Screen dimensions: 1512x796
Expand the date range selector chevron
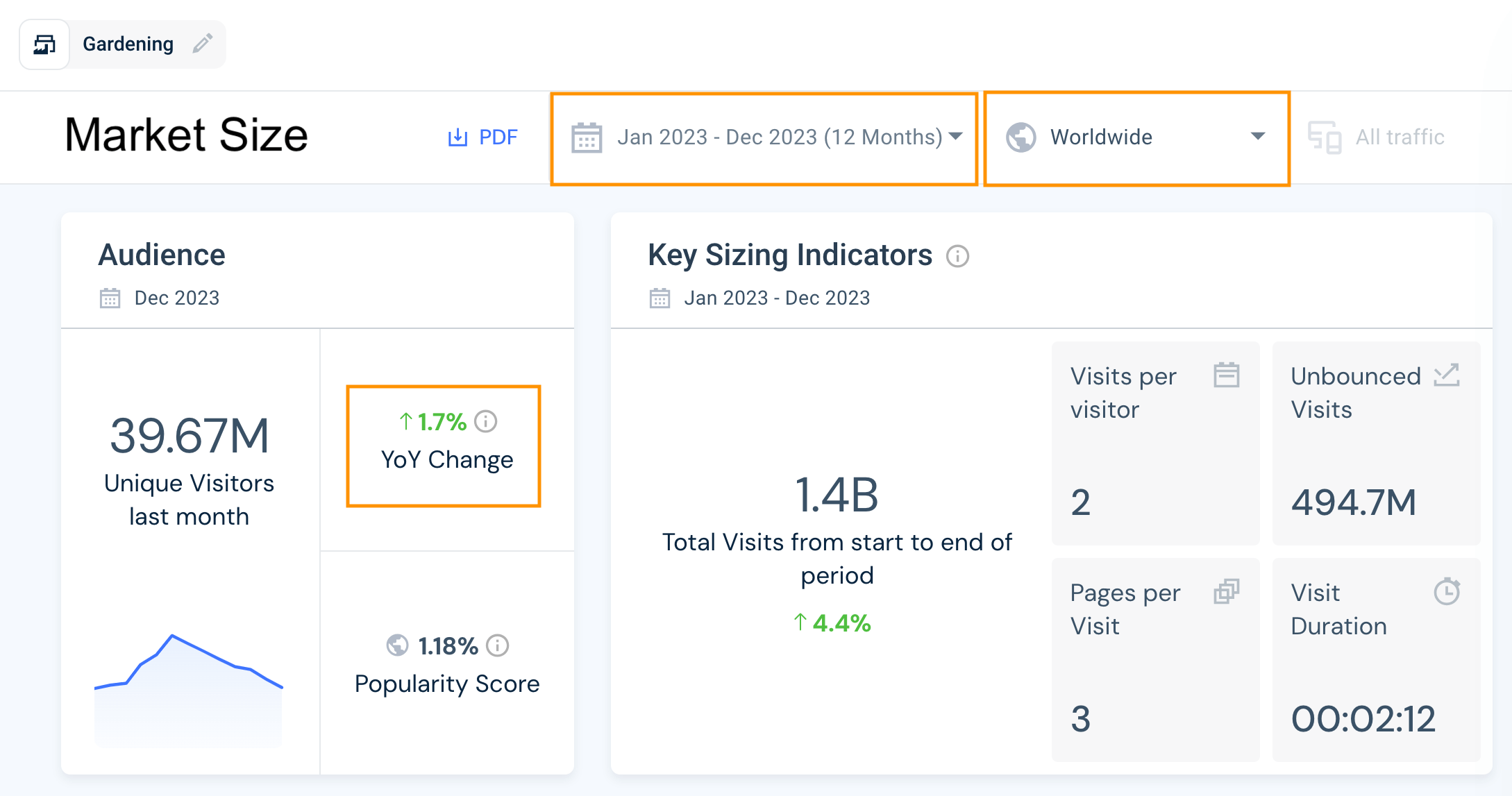tap(956, 137)
